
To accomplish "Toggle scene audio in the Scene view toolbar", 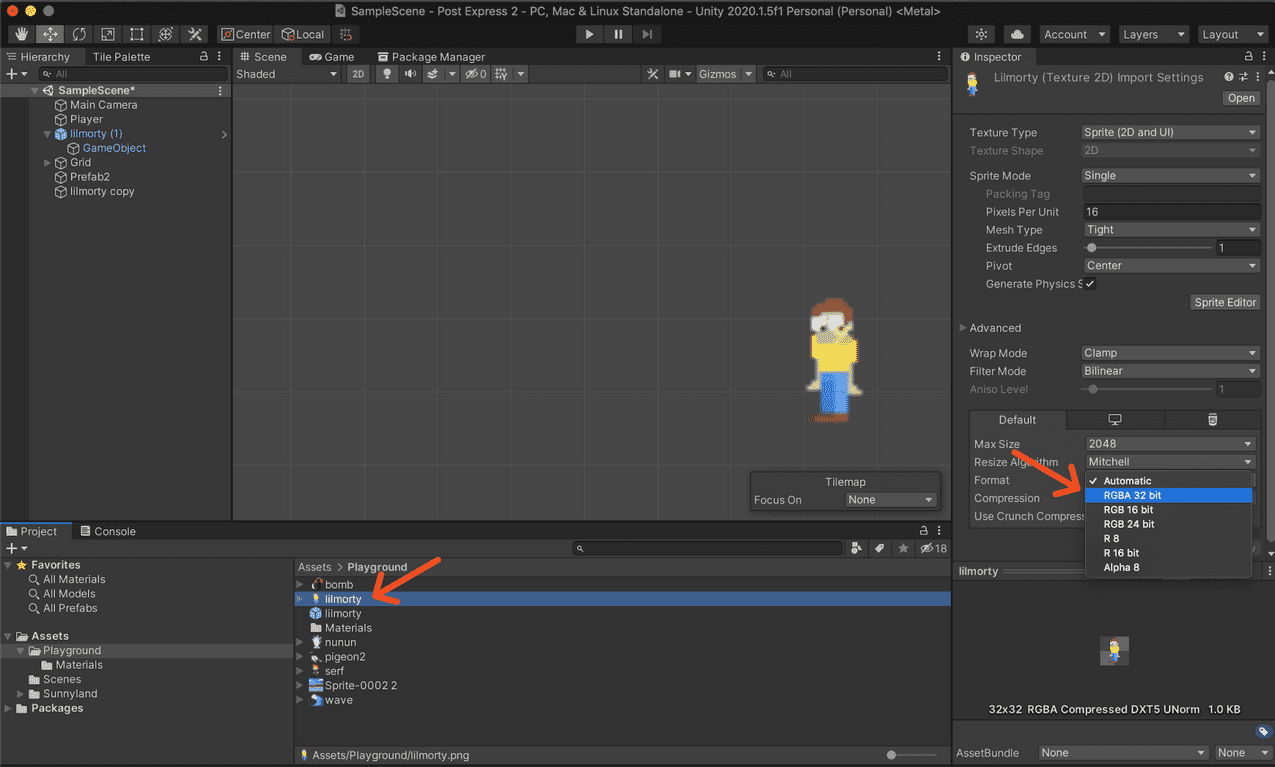I will pos(411,74).
